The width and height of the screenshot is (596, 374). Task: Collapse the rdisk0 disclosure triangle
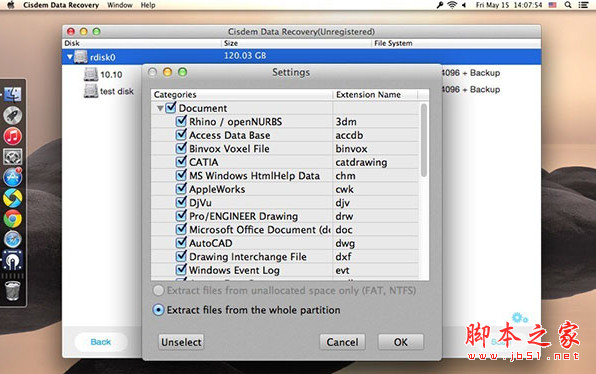coord(70,57)
